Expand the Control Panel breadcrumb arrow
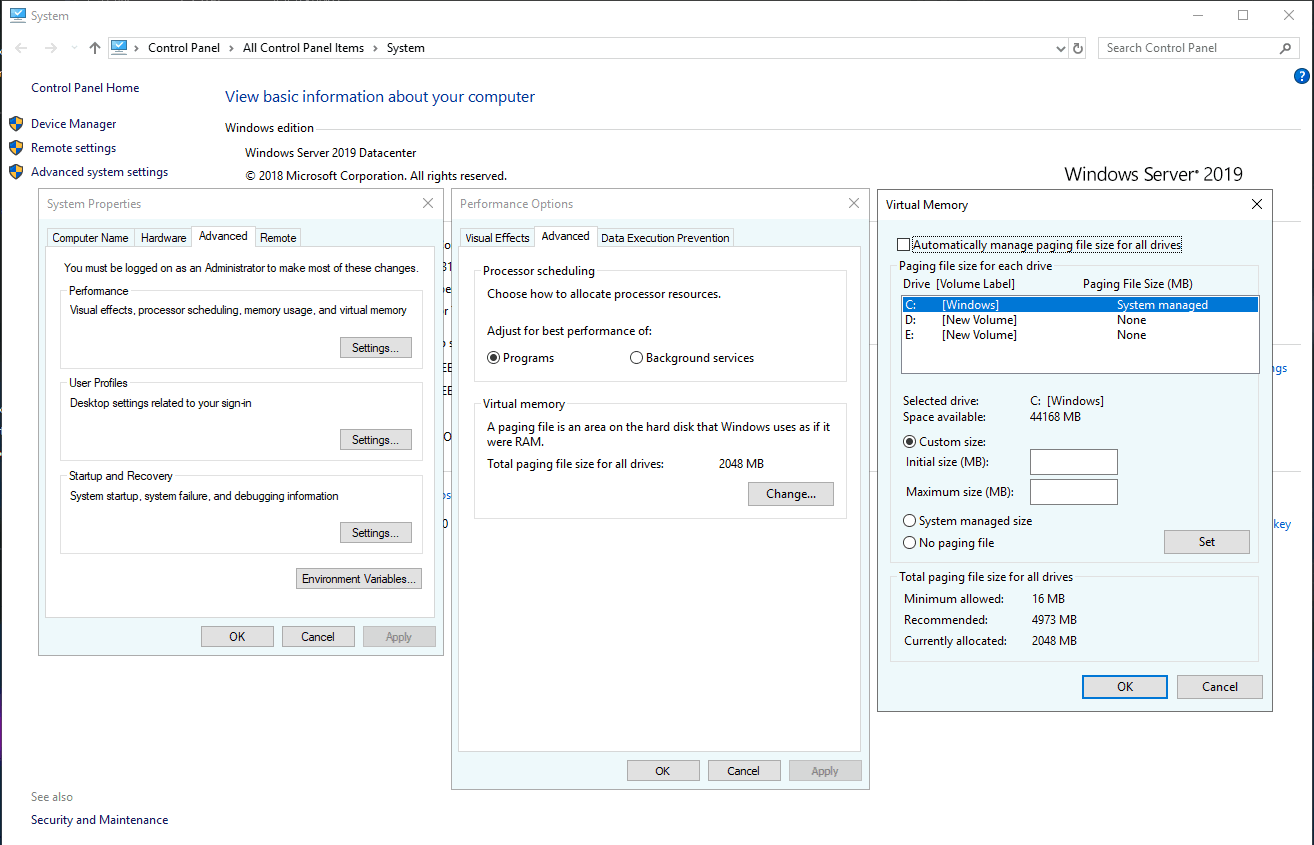This screenshot has height=845, width=1314. click(x=231, y=48)
